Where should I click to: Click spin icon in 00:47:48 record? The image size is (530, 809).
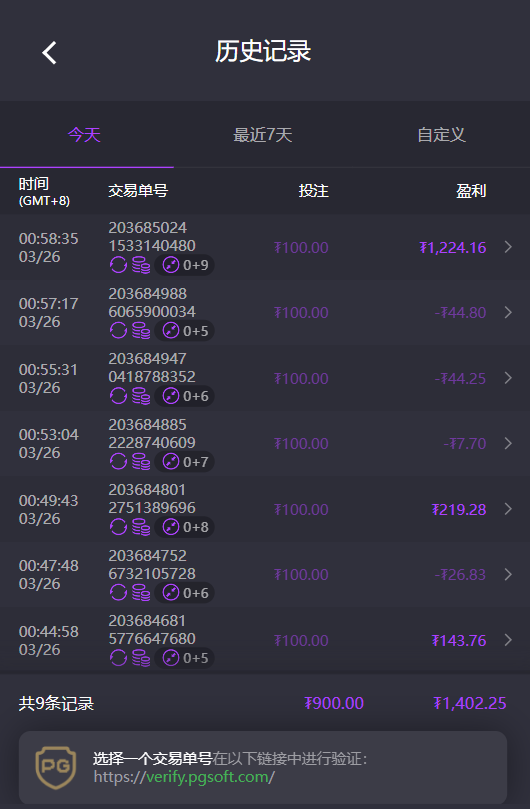click(x=118, y=593)
